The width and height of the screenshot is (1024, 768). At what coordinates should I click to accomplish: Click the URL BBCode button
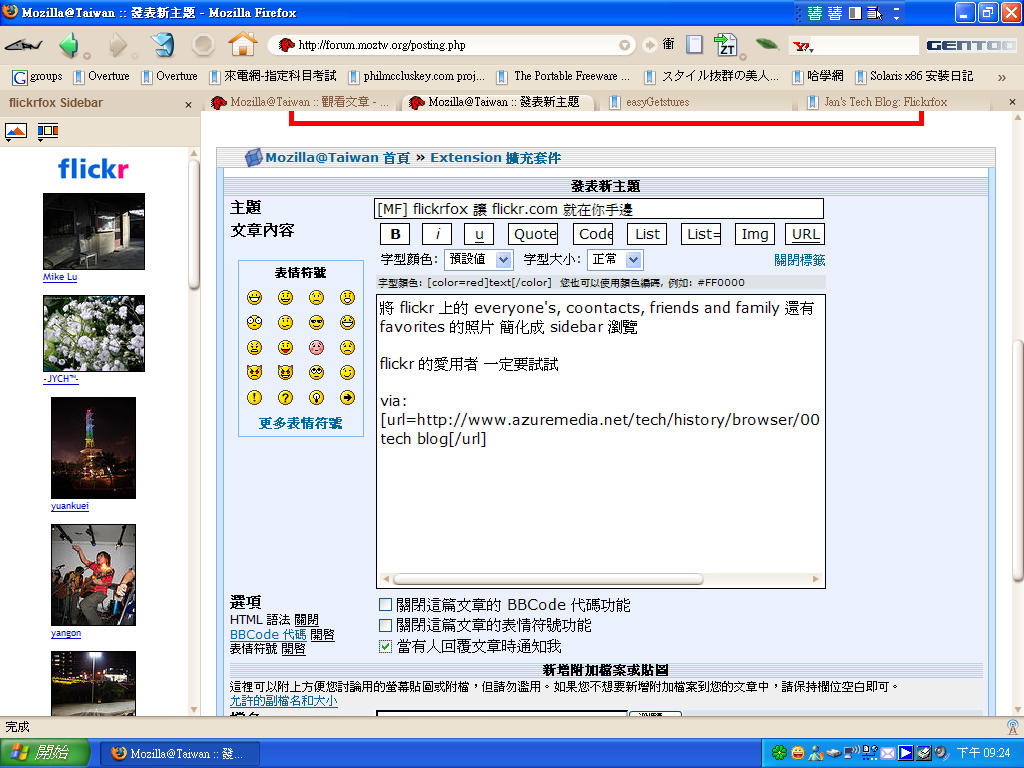coord(805,234)
